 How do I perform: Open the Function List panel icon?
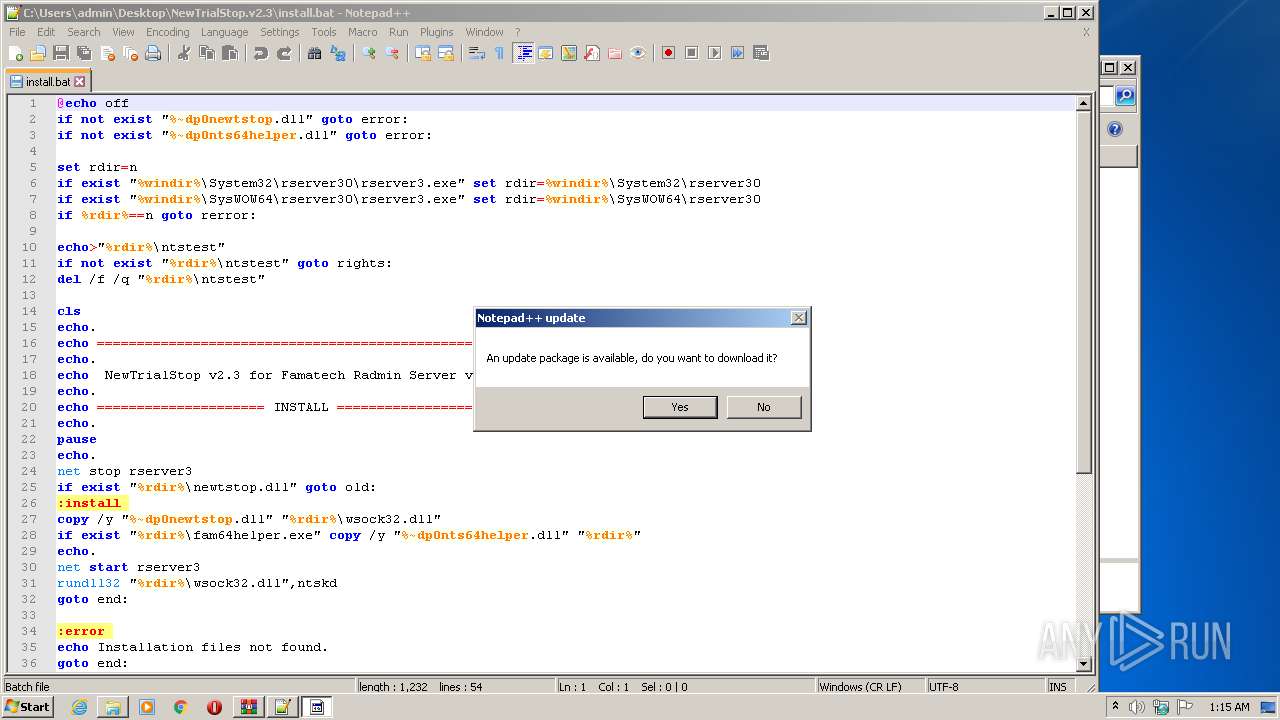click(x=592, y=53)
